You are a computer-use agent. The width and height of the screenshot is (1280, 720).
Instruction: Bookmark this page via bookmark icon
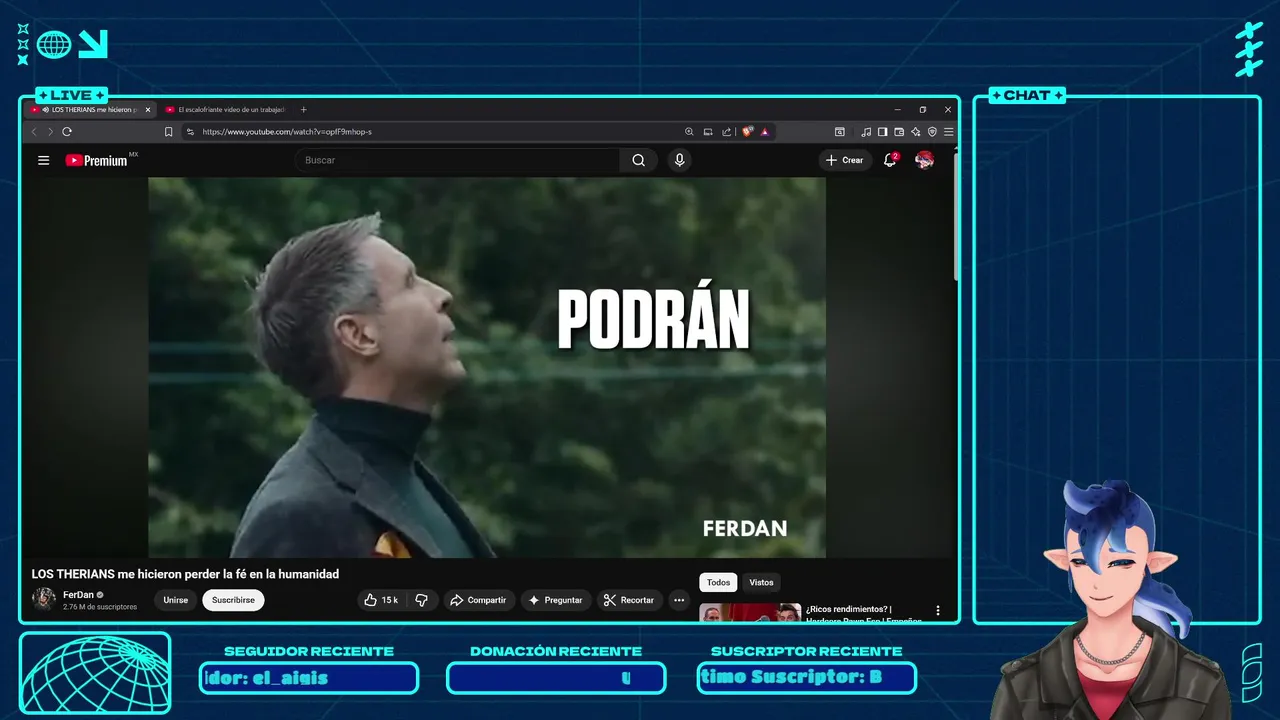click(168, 132)
